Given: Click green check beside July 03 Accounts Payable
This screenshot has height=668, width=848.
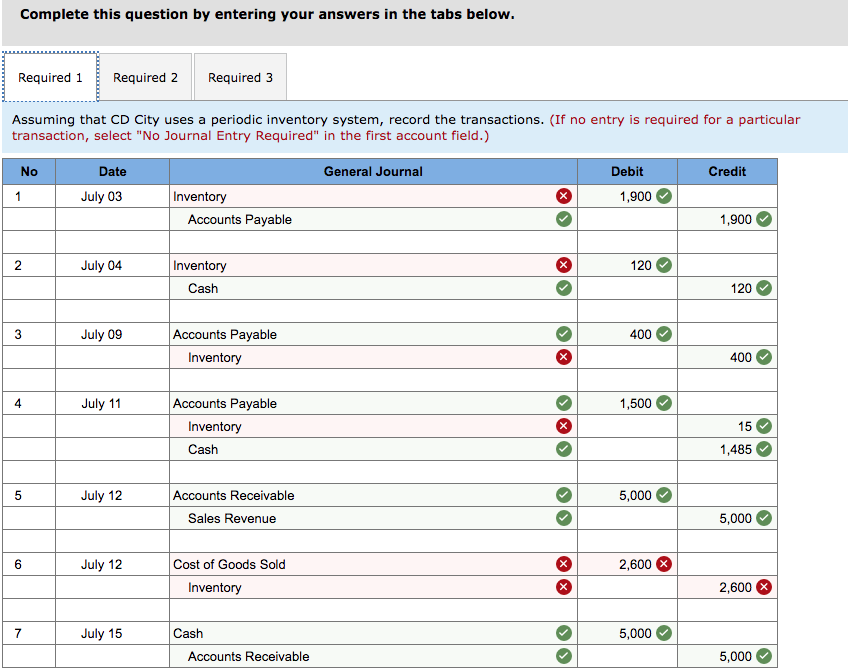Looking at the screenshot, I should 564,219.
